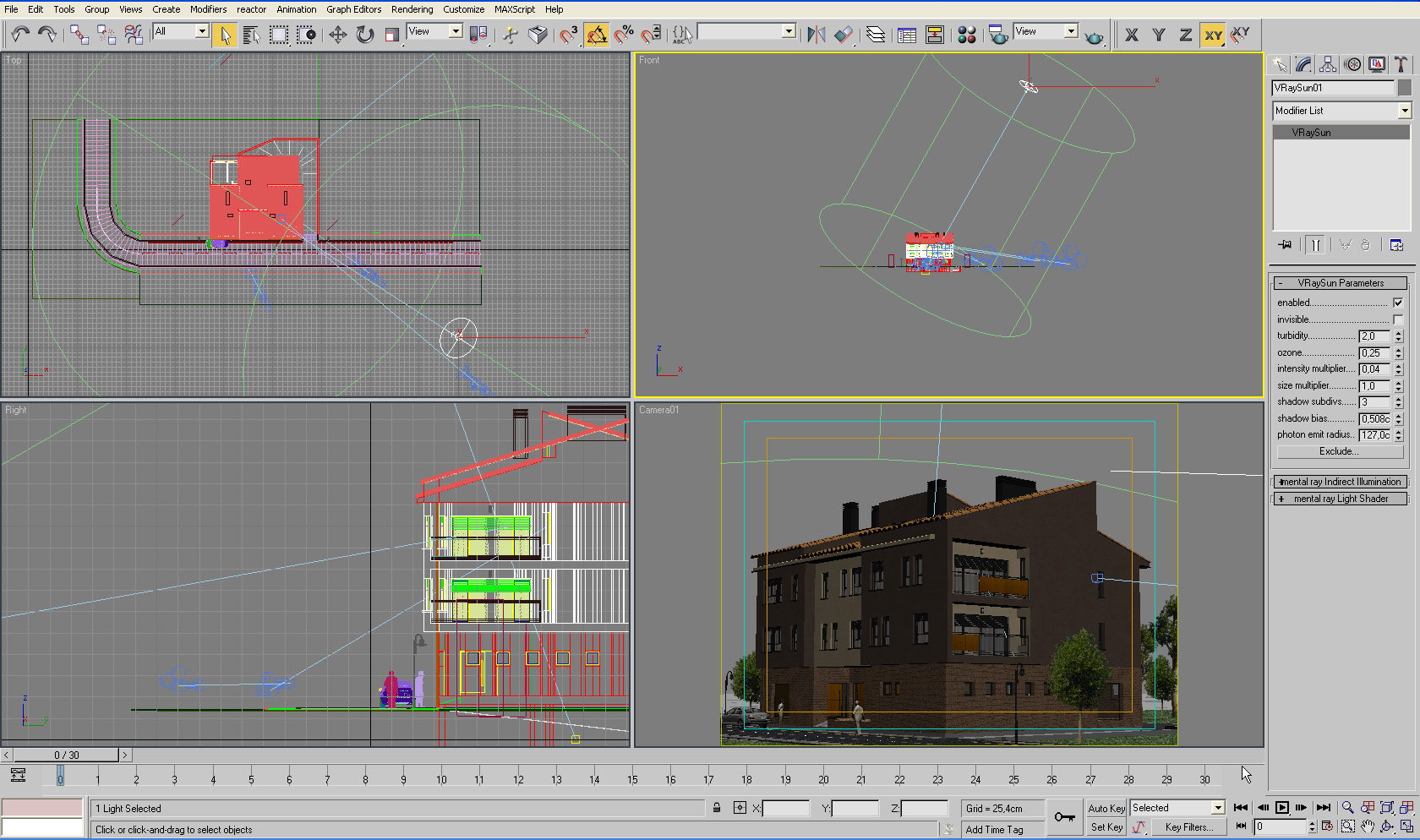This screenshot has width=1420, height=840.
Task: Toggle Window/Crossing selection mode
Action: pyautogui.click(x=306, y=35)
